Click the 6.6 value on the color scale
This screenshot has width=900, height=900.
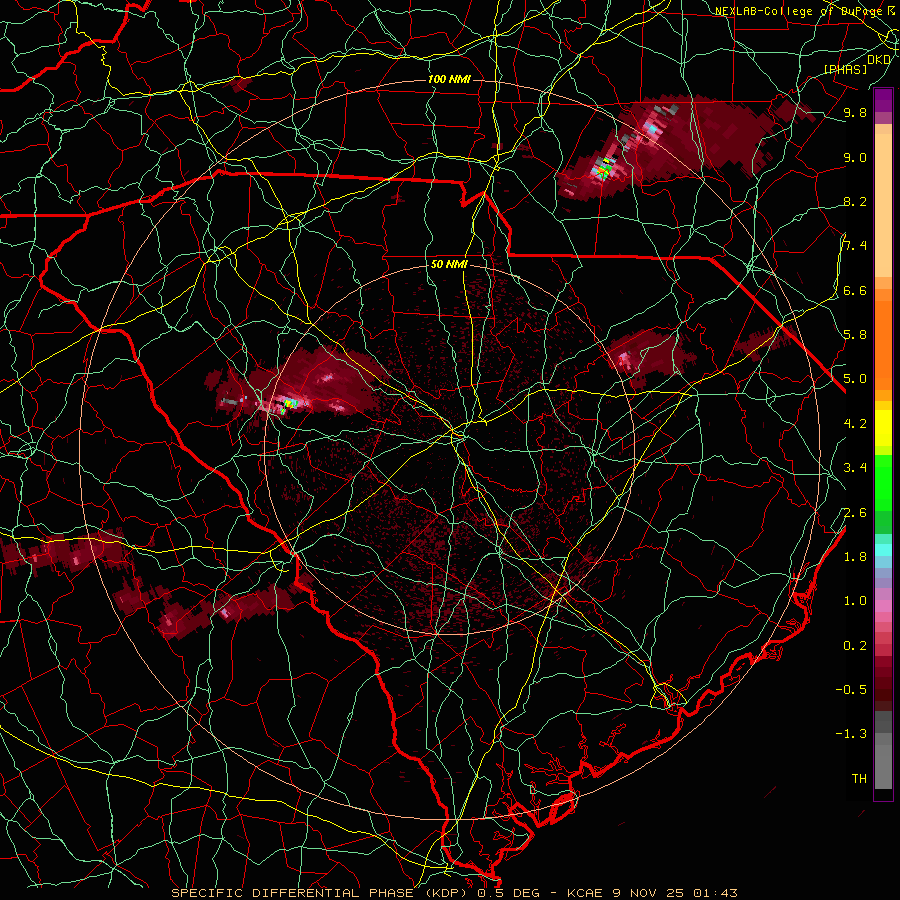click(855, 290)
